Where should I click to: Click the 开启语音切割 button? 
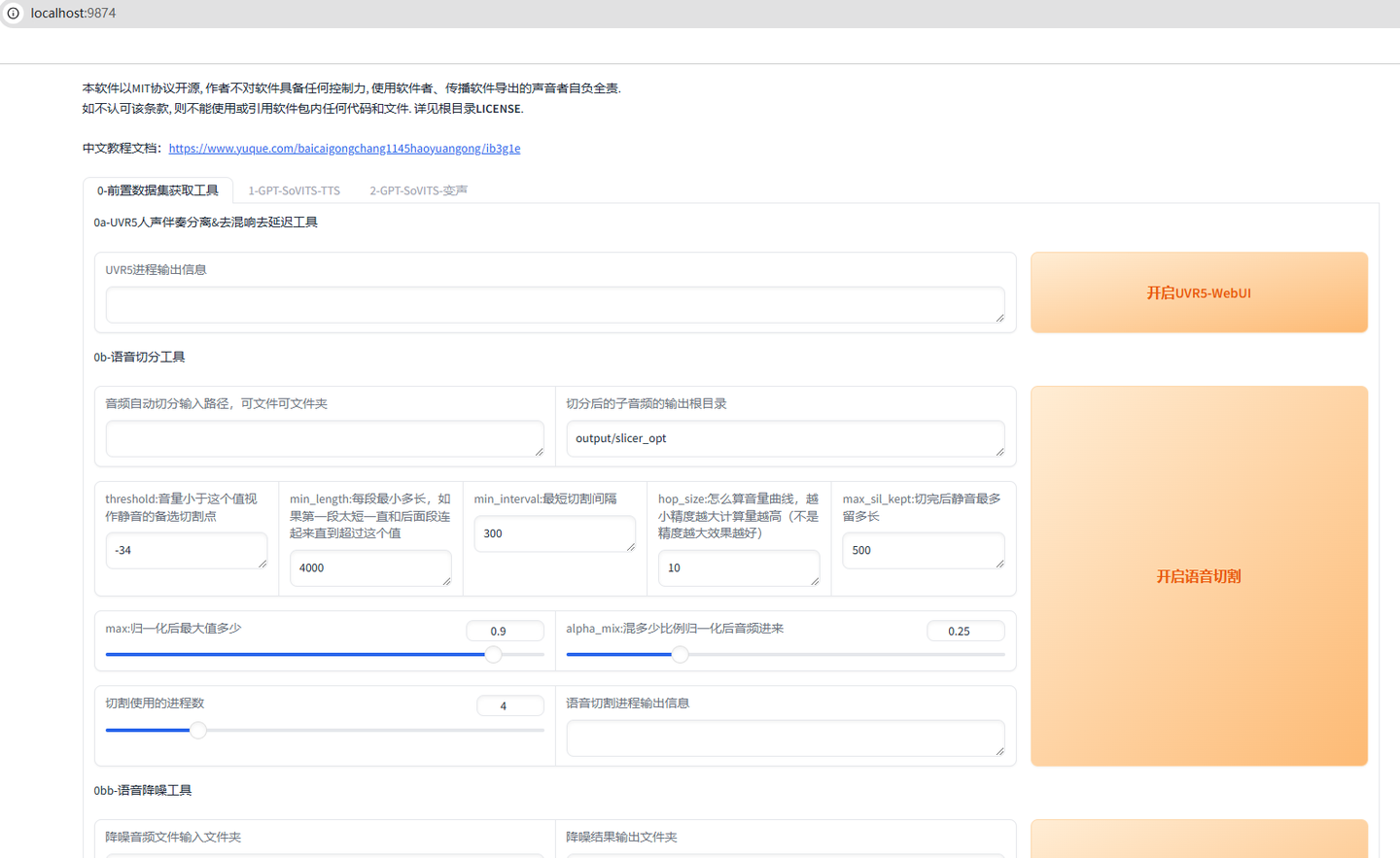tap(1199, 575)
